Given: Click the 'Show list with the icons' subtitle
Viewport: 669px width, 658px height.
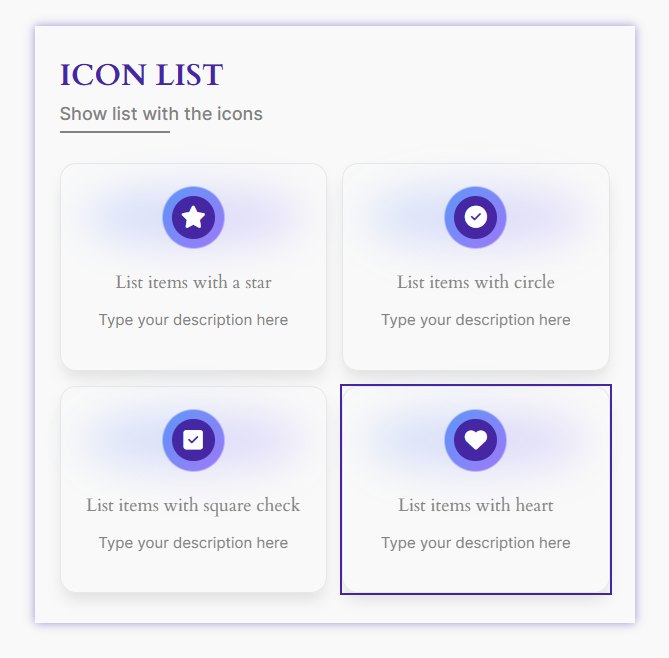Looking at the screenshot, I should 161,114.
